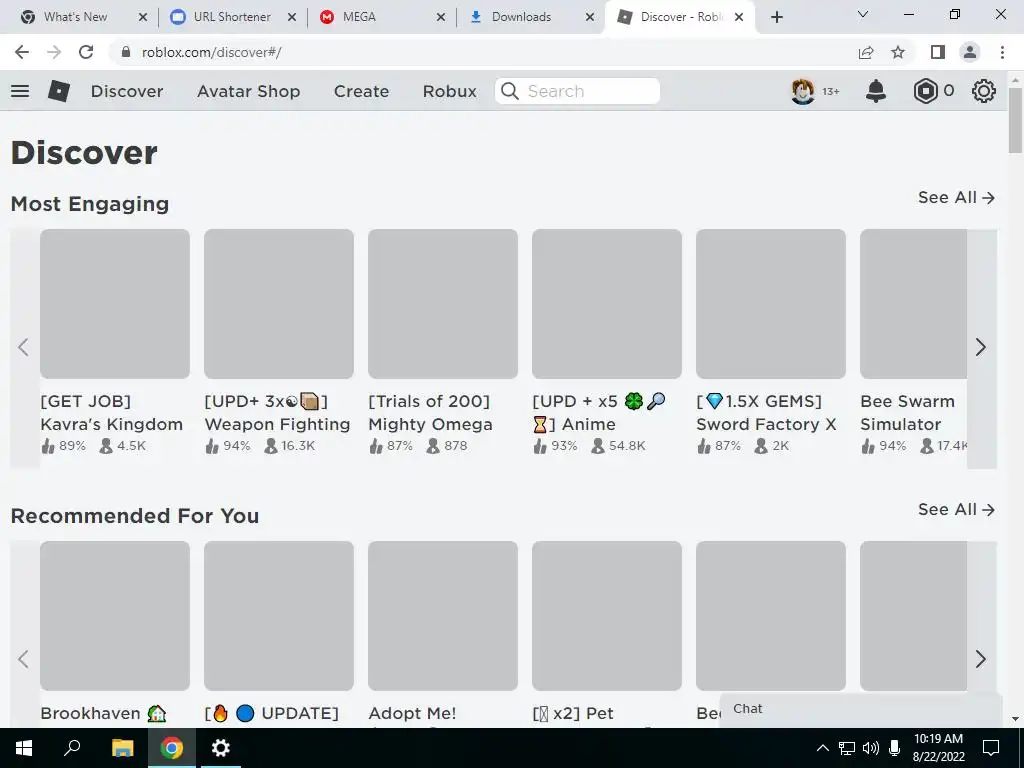The height and width of the screenshot is (768, 1024).
Task: Click the Roblox search field
Action: click(577, 91)
